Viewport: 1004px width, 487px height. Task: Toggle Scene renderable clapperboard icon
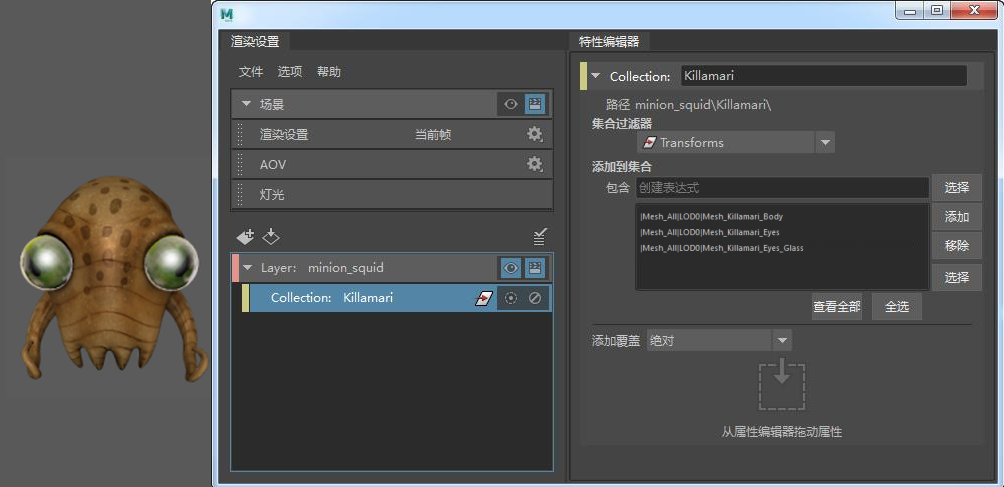coord(535,104)
